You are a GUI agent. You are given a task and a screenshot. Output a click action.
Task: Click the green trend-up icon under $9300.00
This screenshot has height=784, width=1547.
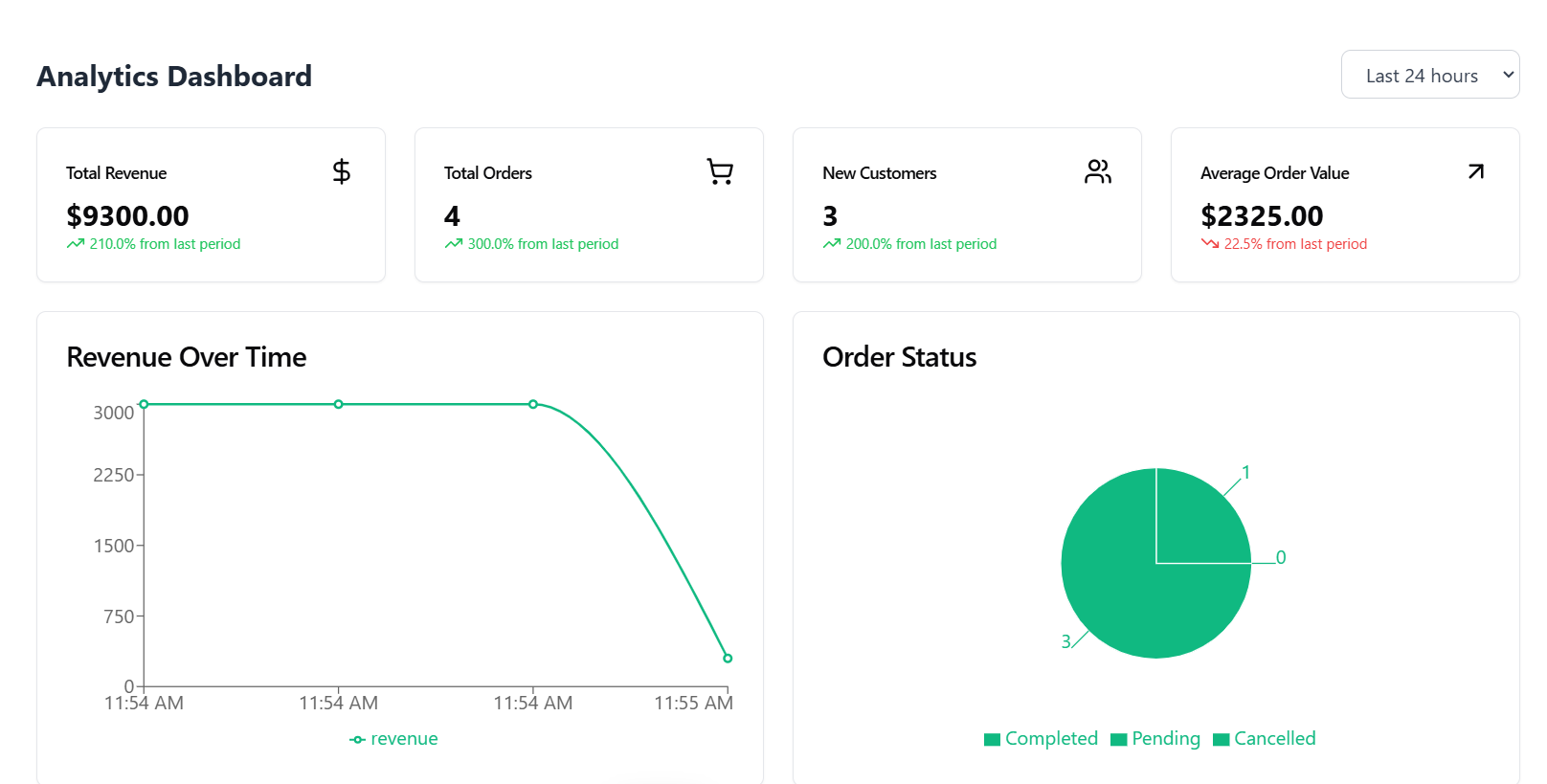coord(76,244)
